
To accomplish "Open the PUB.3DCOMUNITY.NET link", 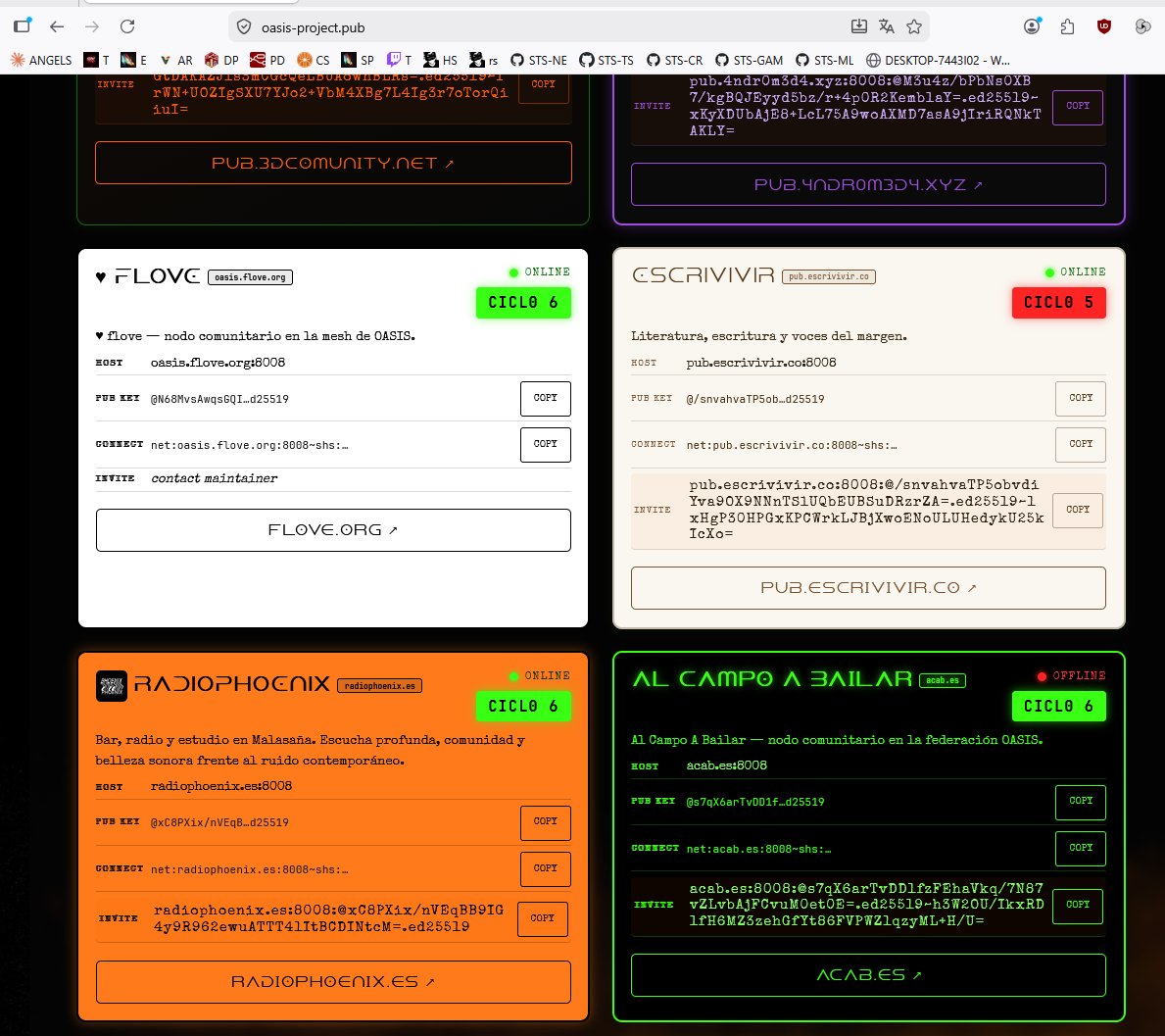I will pyautogui.click(x=333, y=163).
